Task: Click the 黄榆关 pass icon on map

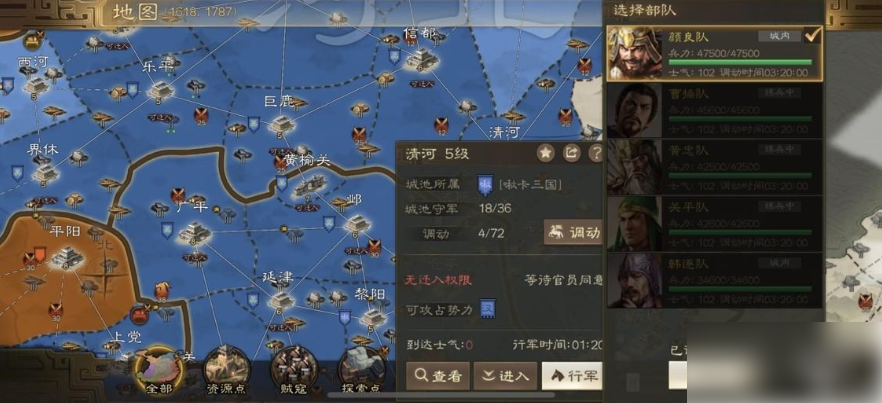Action: (309, 185)
